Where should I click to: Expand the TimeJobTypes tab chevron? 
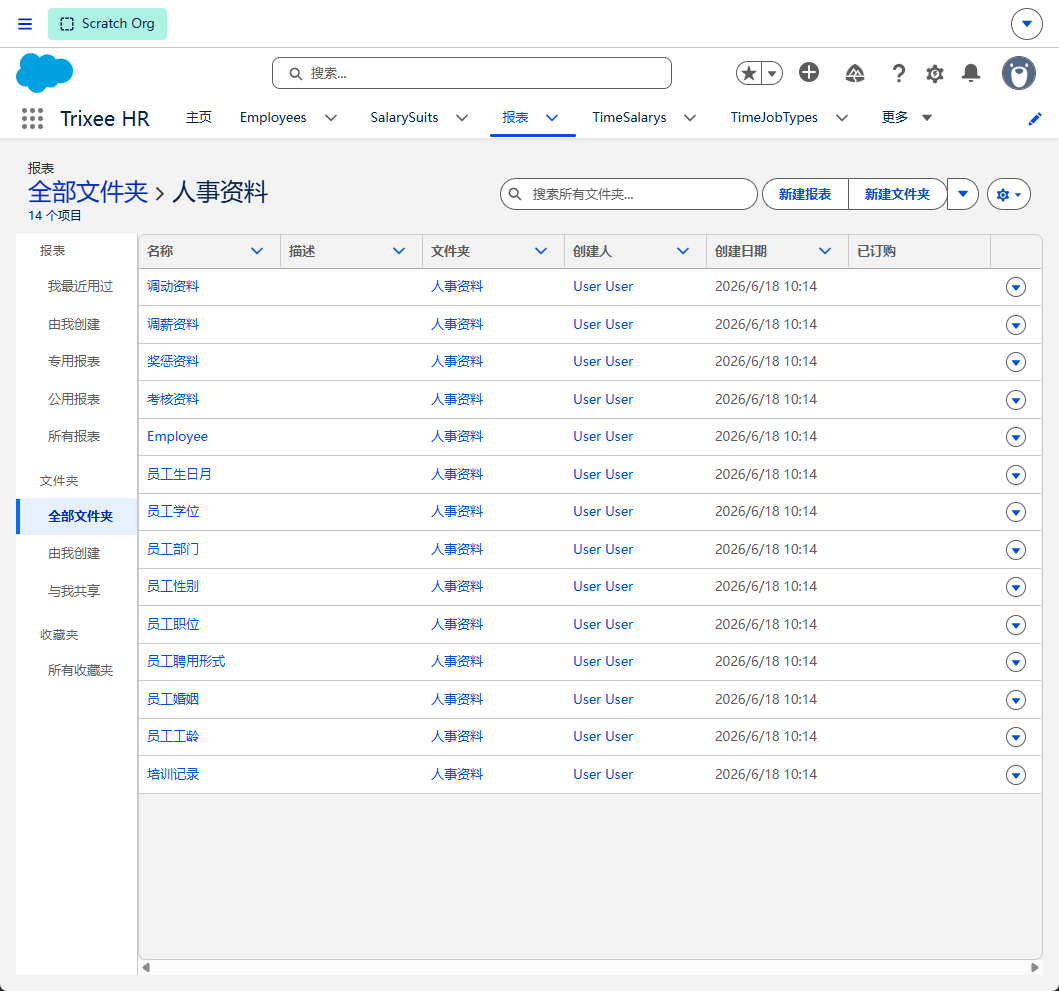842,118
